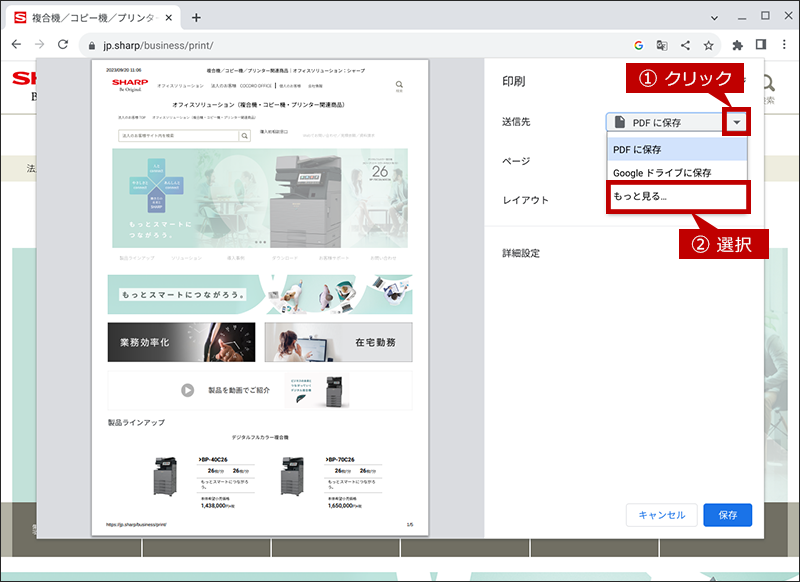This screenshot has width=800, height=582.
Task: Click the browser back arrow
Action: point(16,45)
